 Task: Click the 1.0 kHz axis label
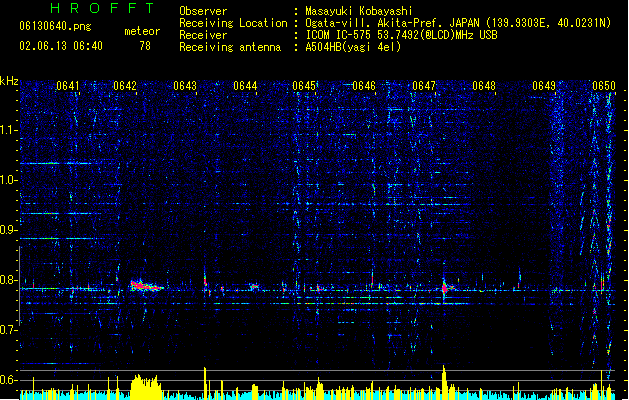(x=9, y=180)
